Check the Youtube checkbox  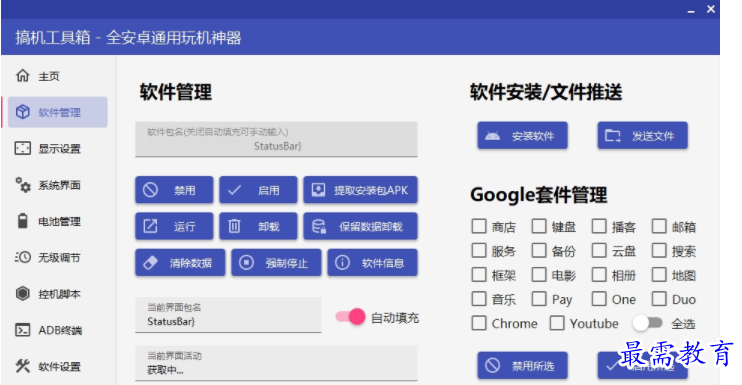(x=557, y=324)
